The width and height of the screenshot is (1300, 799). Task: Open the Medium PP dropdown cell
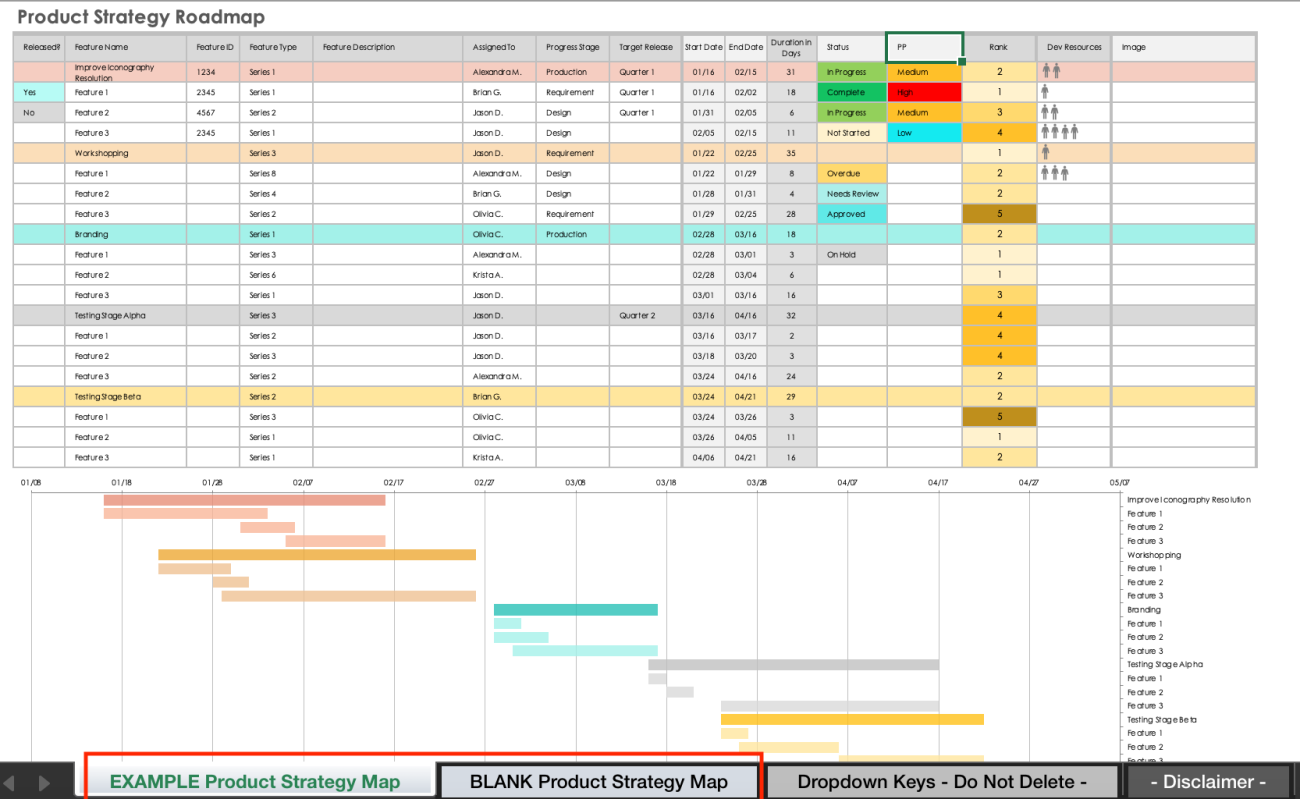click(x=923, y=71)
